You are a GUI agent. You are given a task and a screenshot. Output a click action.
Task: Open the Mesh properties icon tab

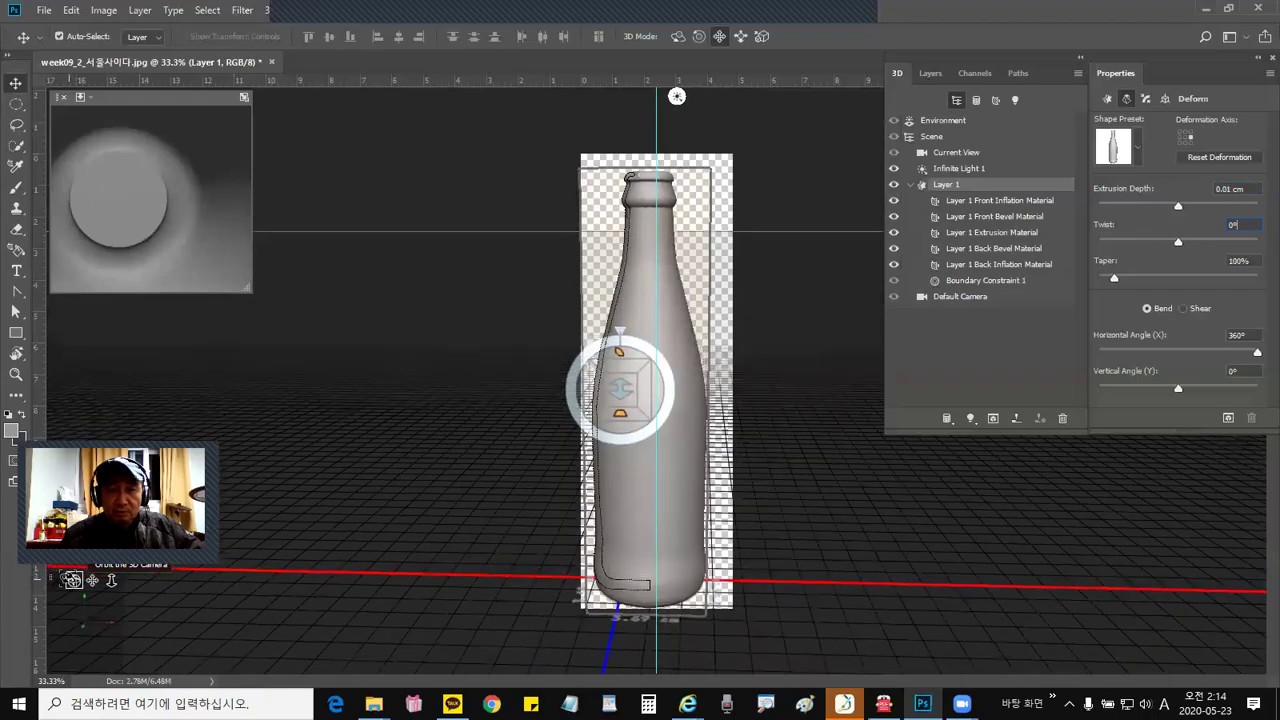click(x=1107, y=99)
